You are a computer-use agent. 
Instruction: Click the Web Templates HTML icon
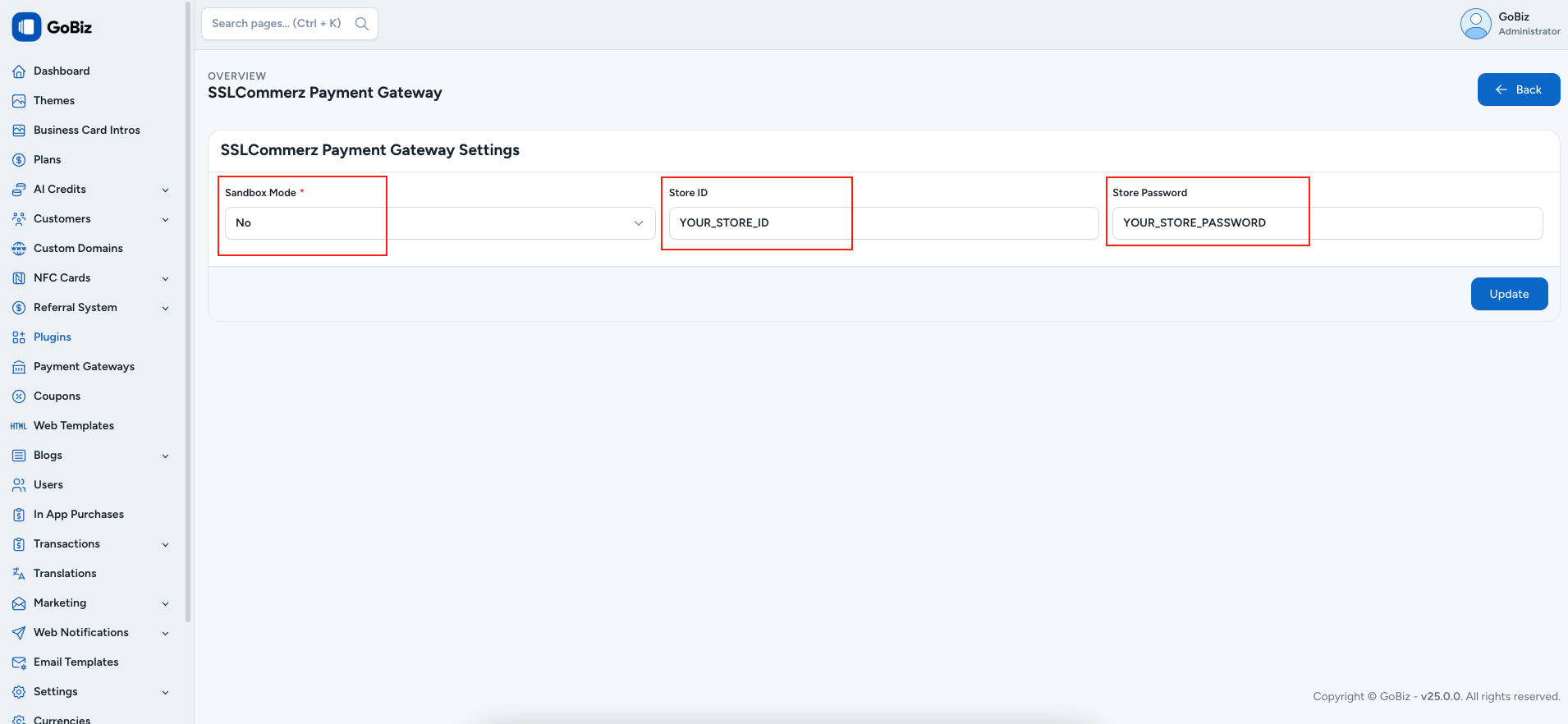(19, 426)
